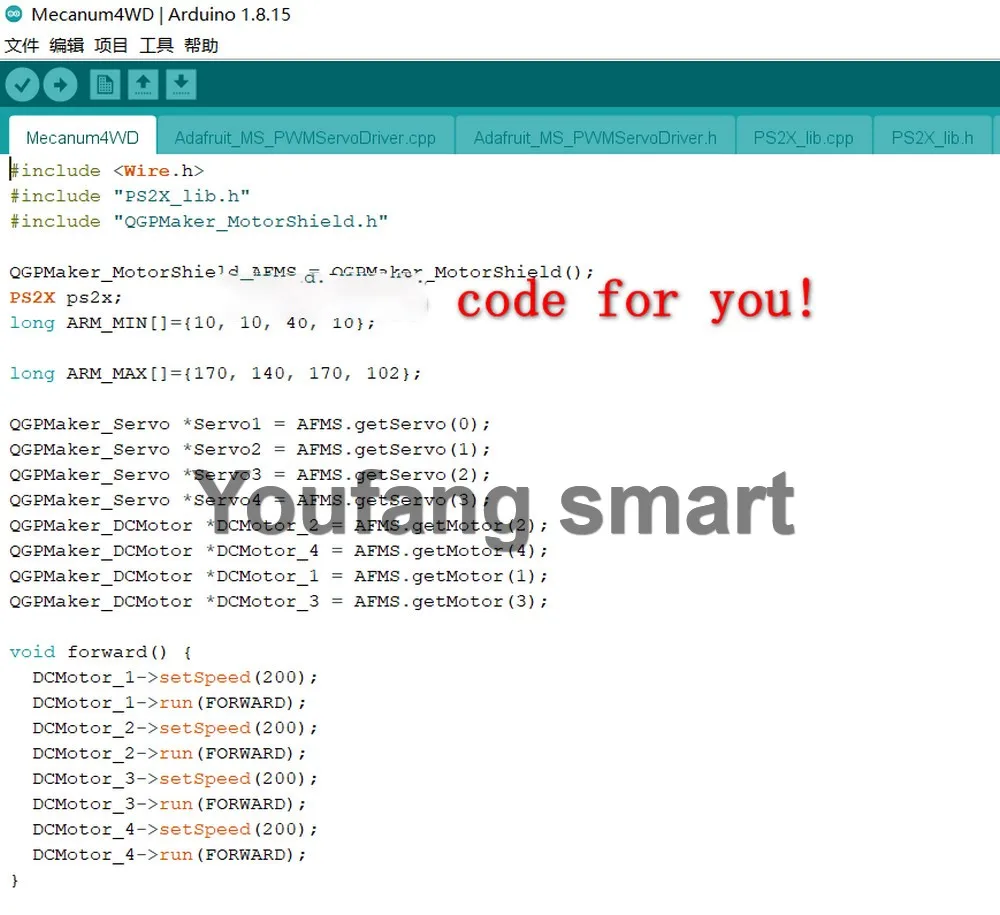Click the closing brace of forward()

point(15,881)
